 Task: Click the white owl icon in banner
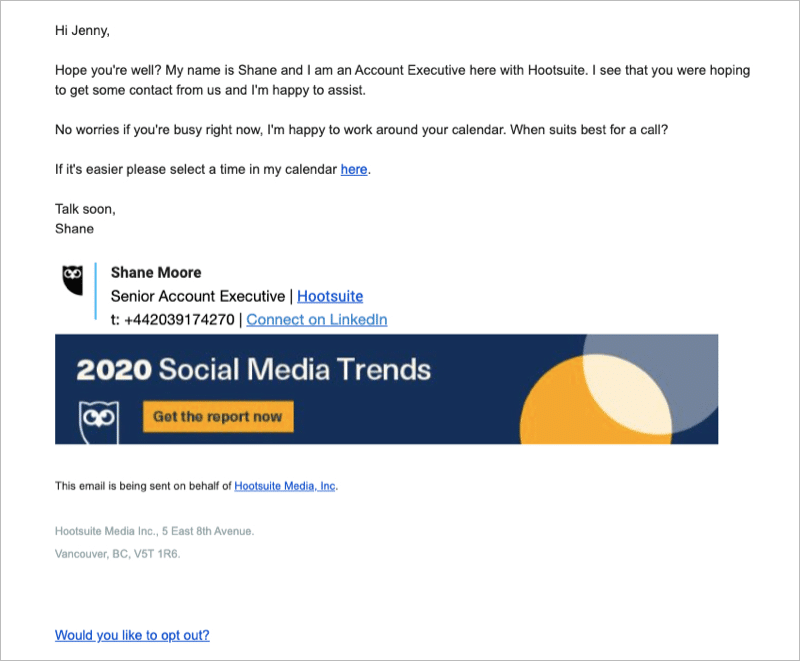pyautogui.click(x=99, y=422)
